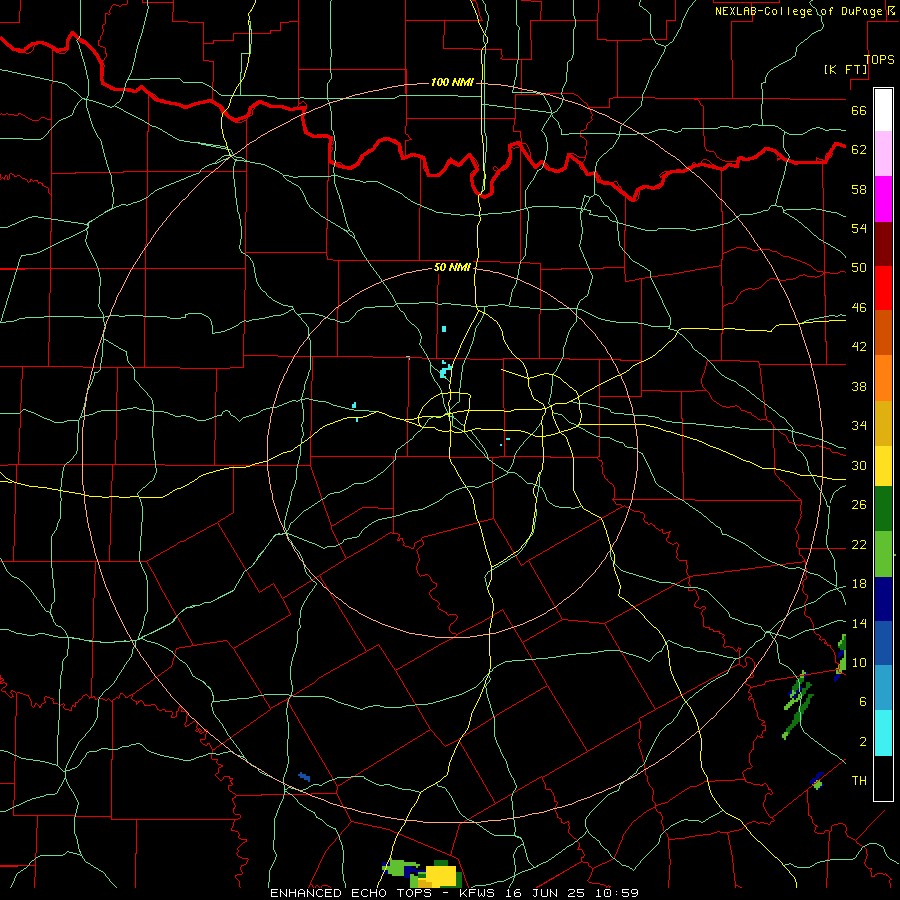The image size is (900, 900).
Task: Click the black TH legend swatch
Action: coord(883,778)
